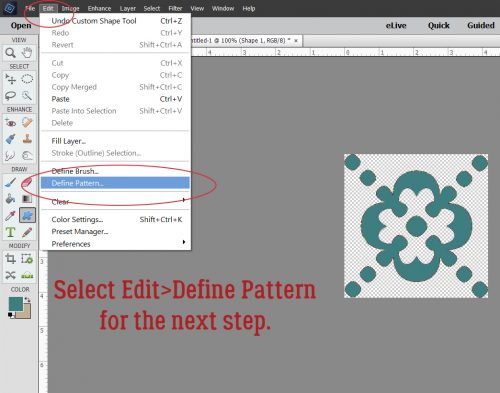Select the Pencil tool
This screenshot has height=393, width=500.
(27, 232)
